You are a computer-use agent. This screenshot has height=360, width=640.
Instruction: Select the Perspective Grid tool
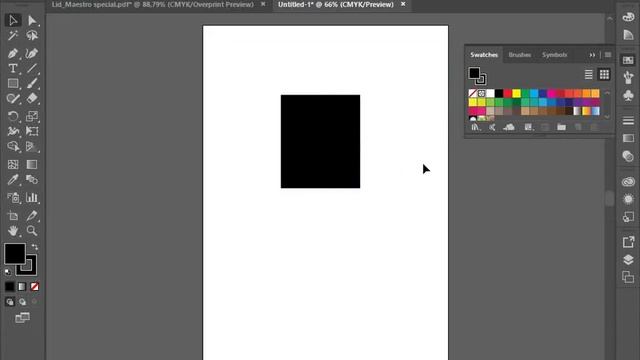coord(32,147)
